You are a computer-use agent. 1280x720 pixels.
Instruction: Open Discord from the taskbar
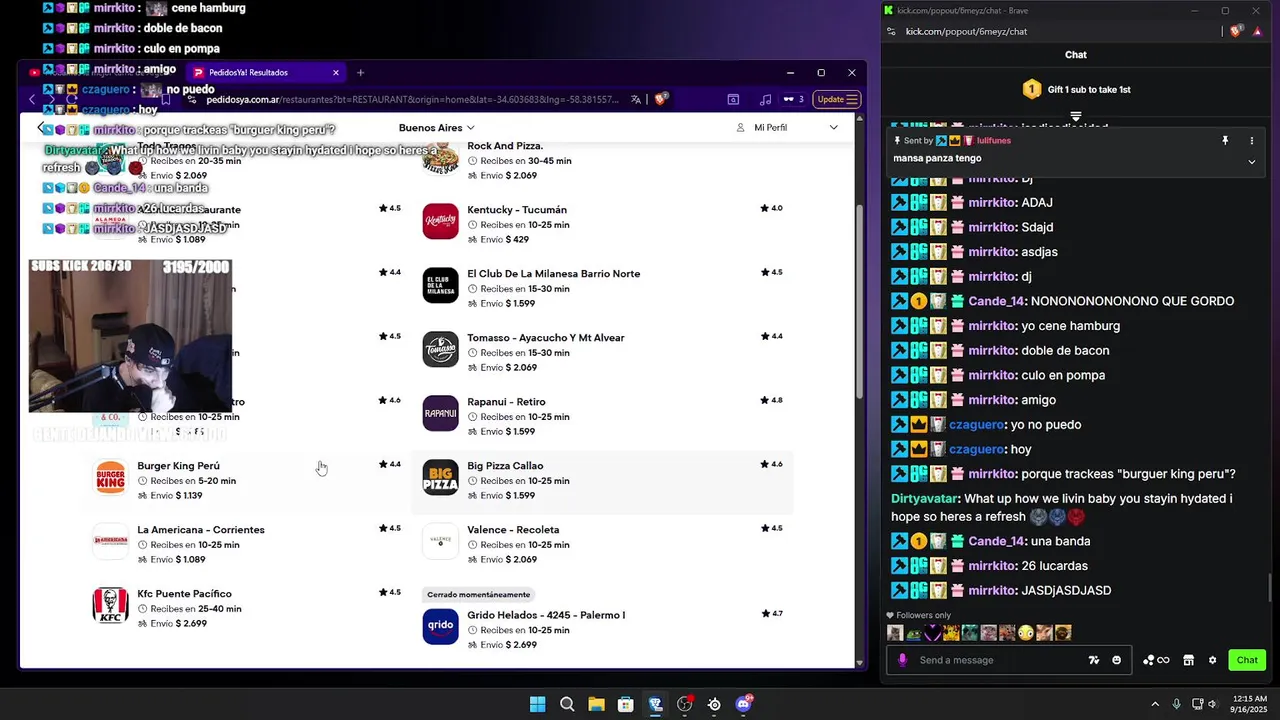(x=744, y=704)
